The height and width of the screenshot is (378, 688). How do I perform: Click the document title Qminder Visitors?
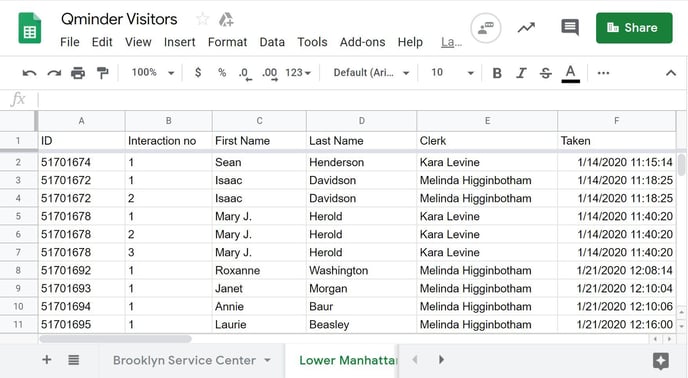coord(119,19)
